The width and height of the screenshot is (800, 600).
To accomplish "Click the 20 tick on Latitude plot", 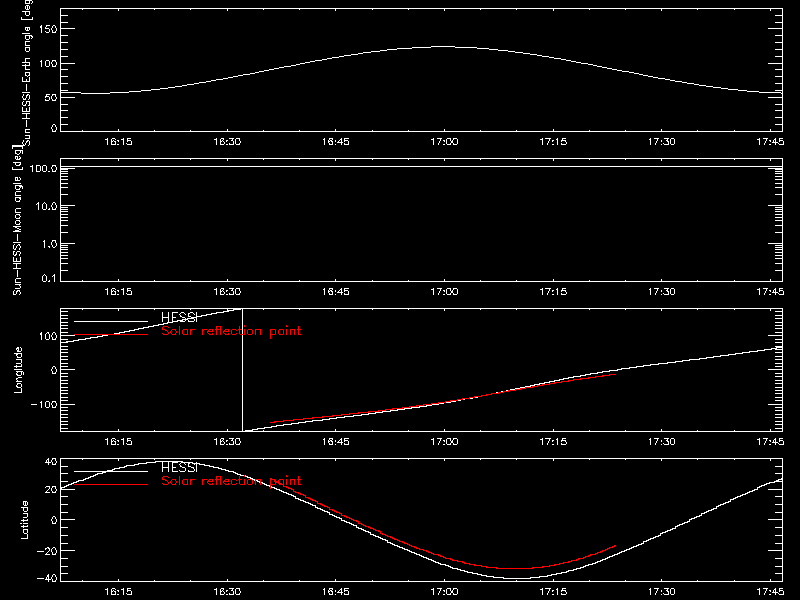I will coord(51,489).
